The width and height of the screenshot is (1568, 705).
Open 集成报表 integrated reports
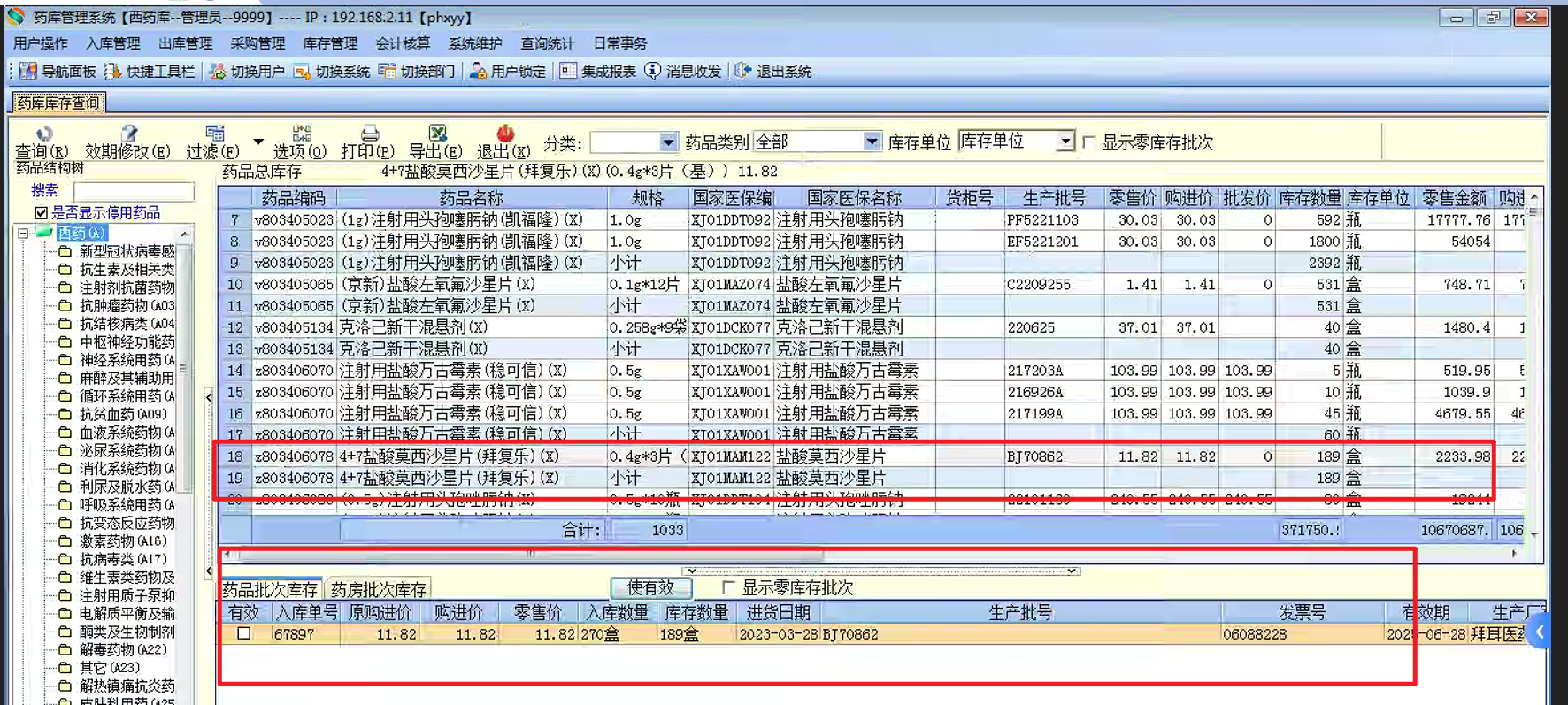click(x=598, y=72)
